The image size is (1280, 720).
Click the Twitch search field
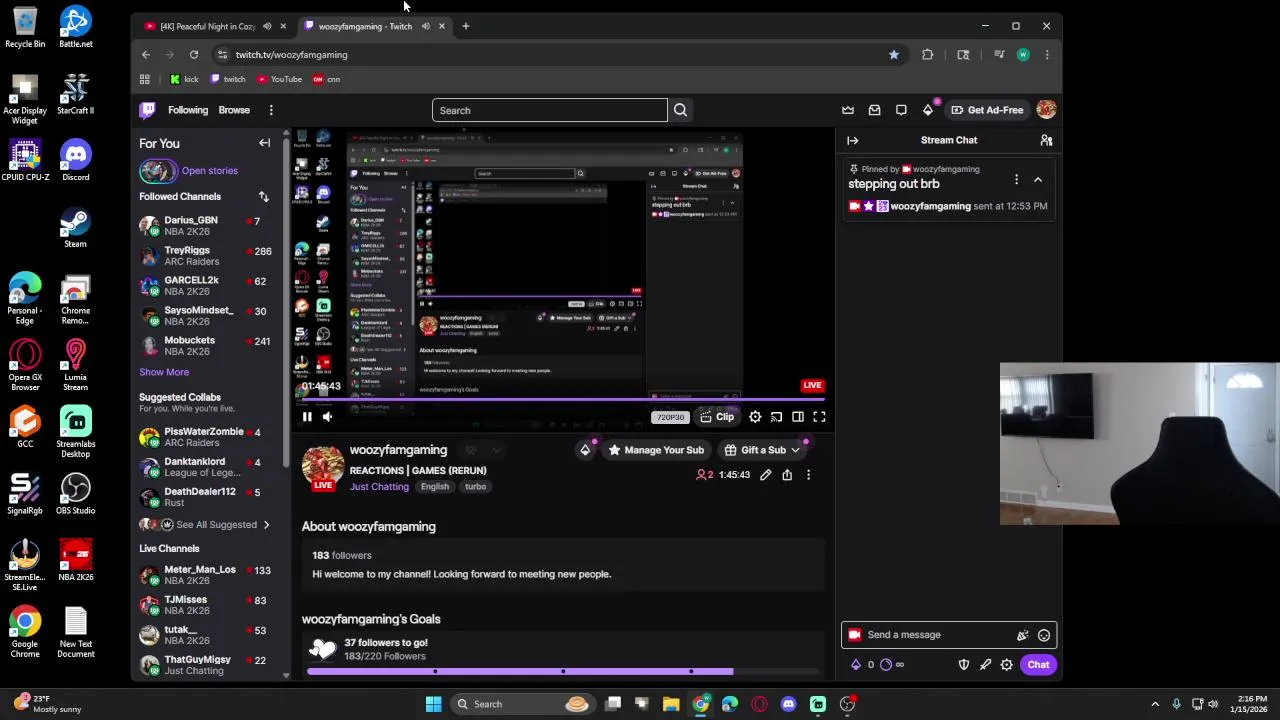(549, 110)
